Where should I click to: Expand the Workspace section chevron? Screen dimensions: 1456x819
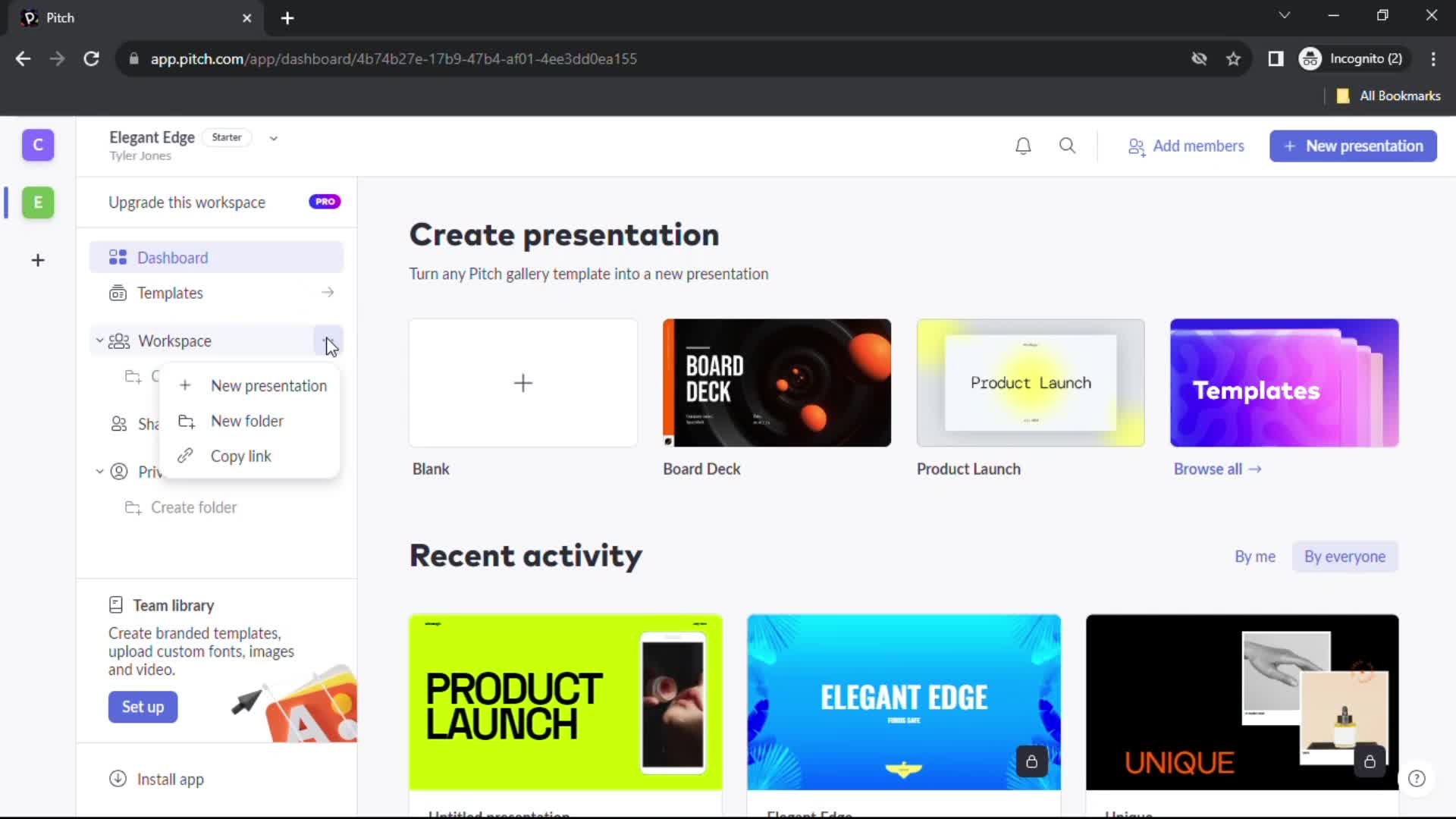[x=98, y=341]
